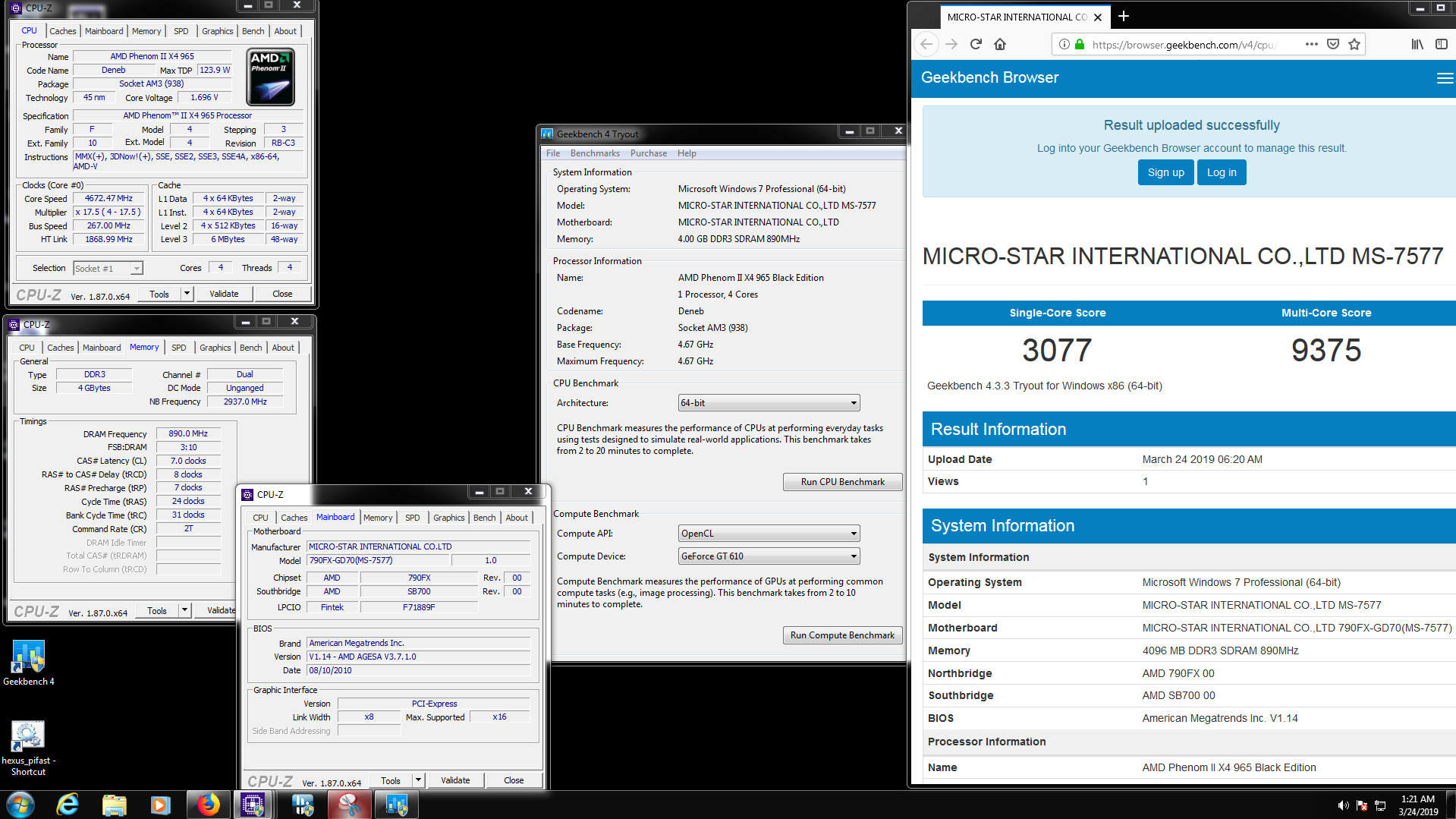This screenshot has width=1456, height=819.
Task: Open Geekbench Purchase menu
Action: click(649, 153)
